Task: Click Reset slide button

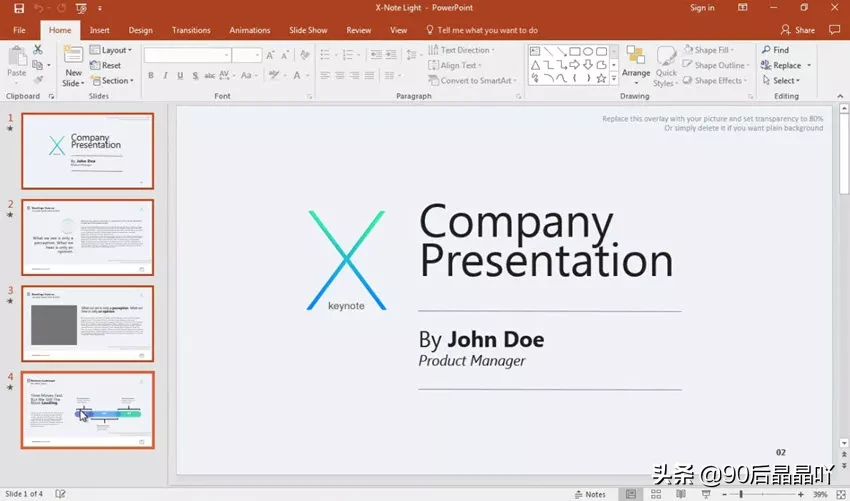Action: [106, 65]
